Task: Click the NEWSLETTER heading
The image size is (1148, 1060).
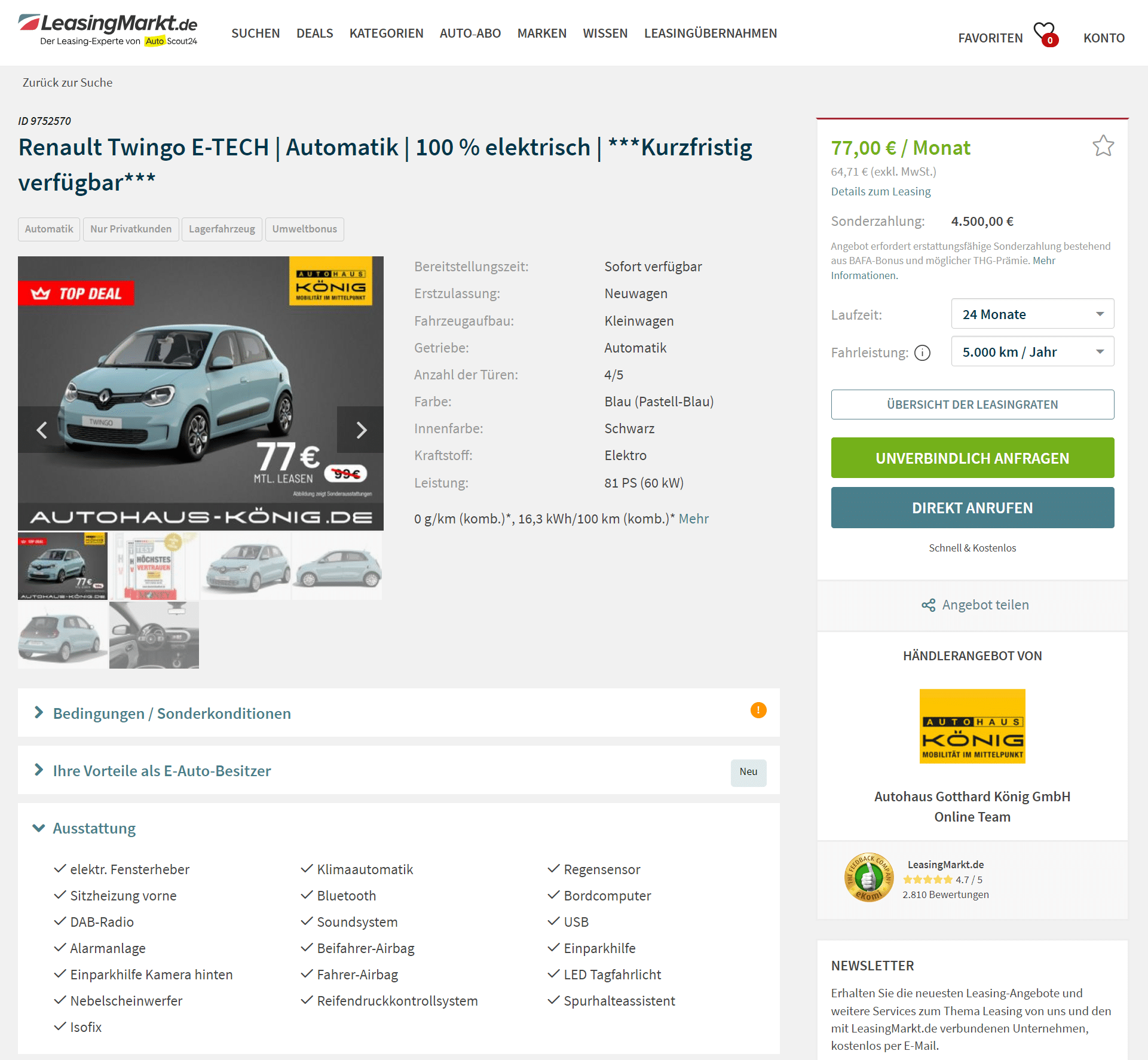Action: pyautogui.click(x=873, y=966)
